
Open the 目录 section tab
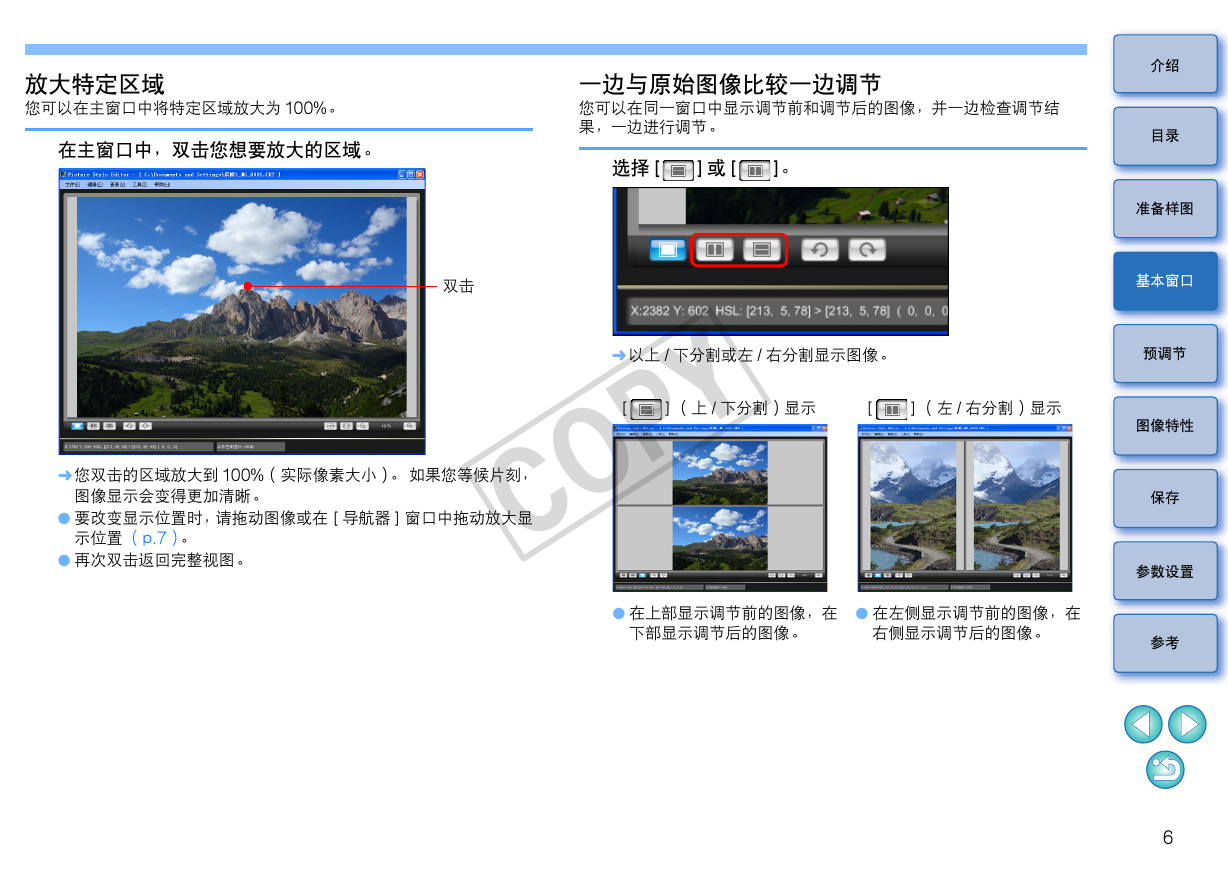tap(1165, 136)
